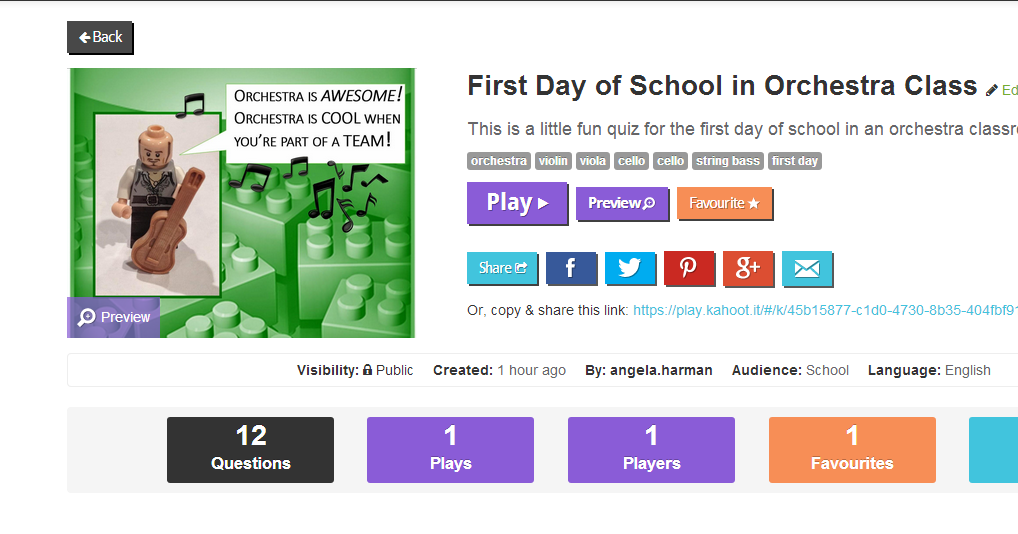Image resolution: width=1018 pixels, height=534 pixels.
Task: Select the 'orchestra' tag
Action: pyautogui.click(x=498, y=161)
